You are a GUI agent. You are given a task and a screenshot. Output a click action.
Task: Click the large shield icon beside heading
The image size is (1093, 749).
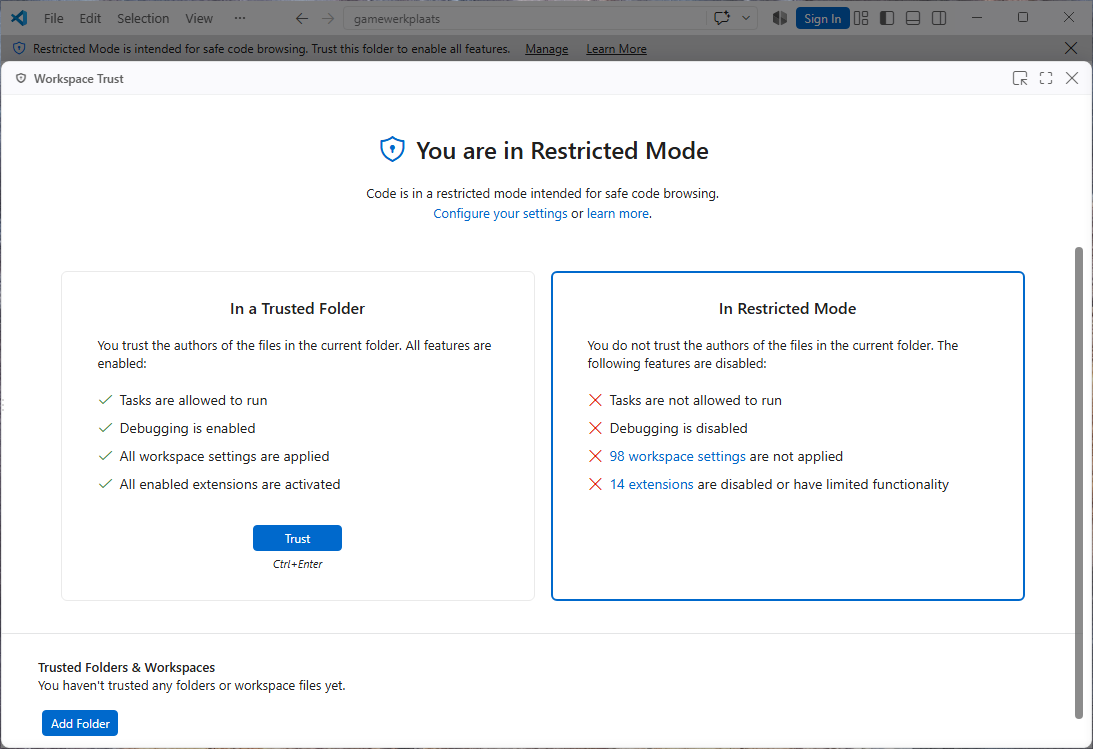click(x=392, y=149)
